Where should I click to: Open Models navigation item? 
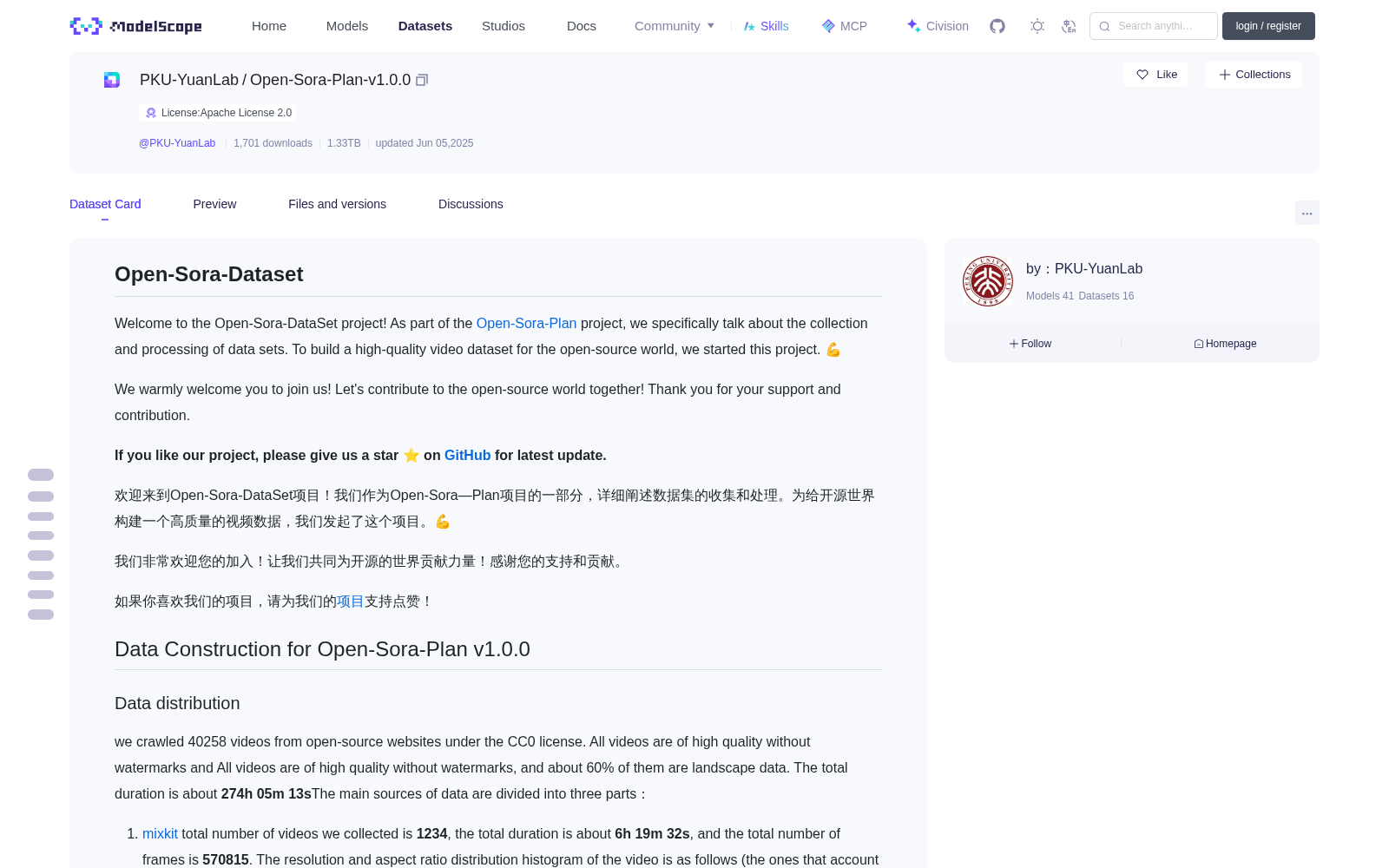(347, 26)
